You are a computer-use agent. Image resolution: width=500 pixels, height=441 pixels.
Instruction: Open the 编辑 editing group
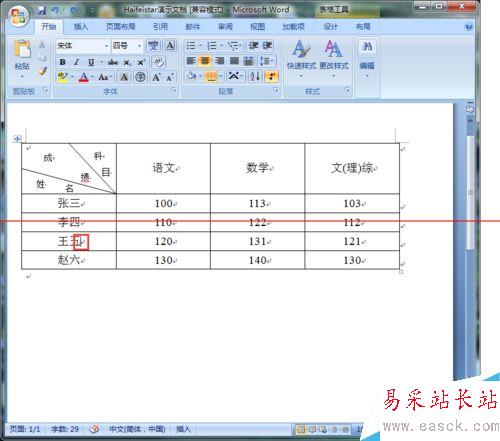367,59
